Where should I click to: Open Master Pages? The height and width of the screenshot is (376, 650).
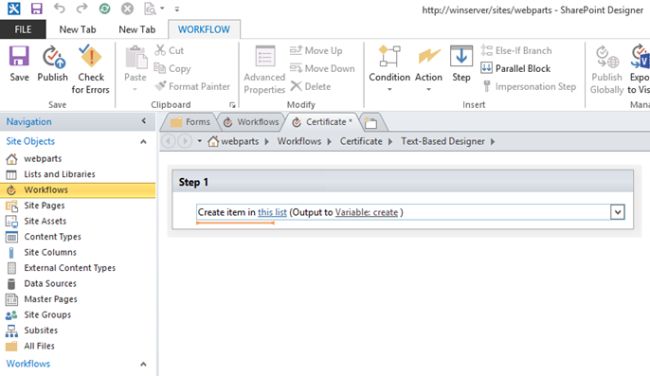(x=41, y=299)
